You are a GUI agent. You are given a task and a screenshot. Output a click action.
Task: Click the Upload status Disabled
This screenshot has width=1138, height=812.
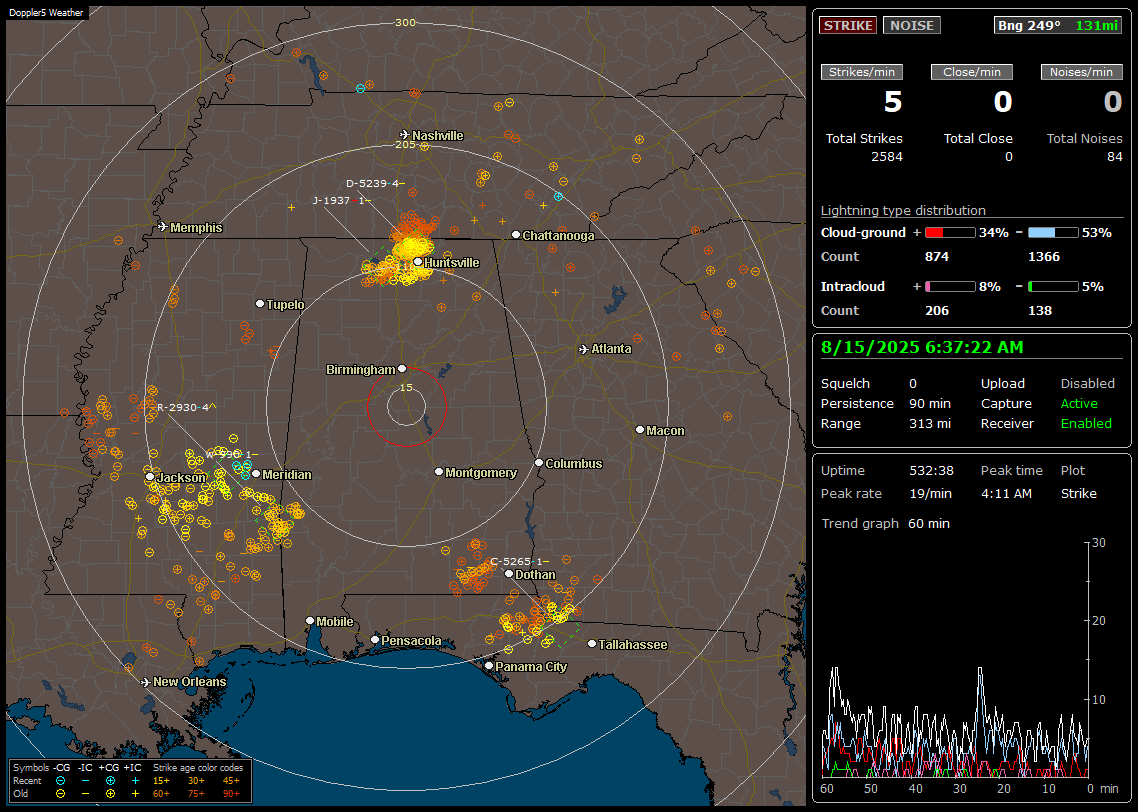(x=1087, y=384)
